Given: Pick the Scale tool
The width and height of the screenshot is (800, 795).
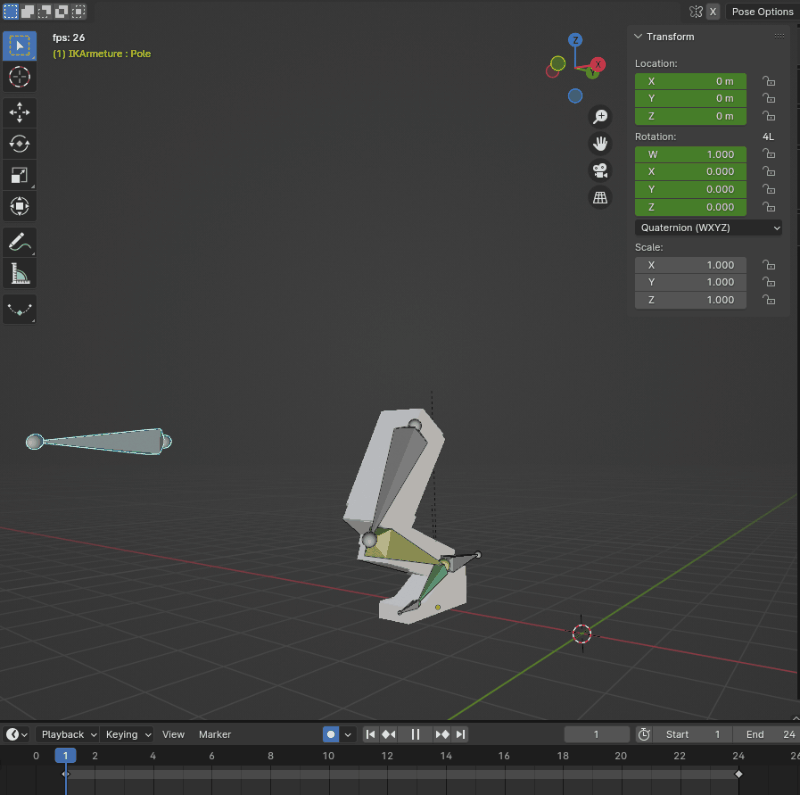Looking at the screenshot, I should (x=20, y=175).
